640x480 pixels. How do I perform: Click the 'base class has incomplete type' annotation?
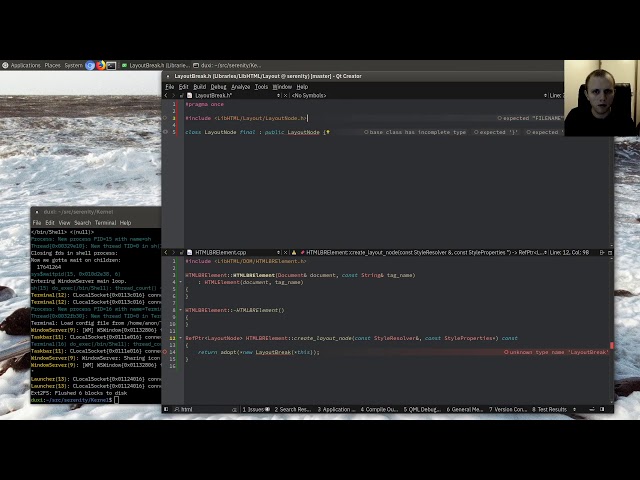415,132
